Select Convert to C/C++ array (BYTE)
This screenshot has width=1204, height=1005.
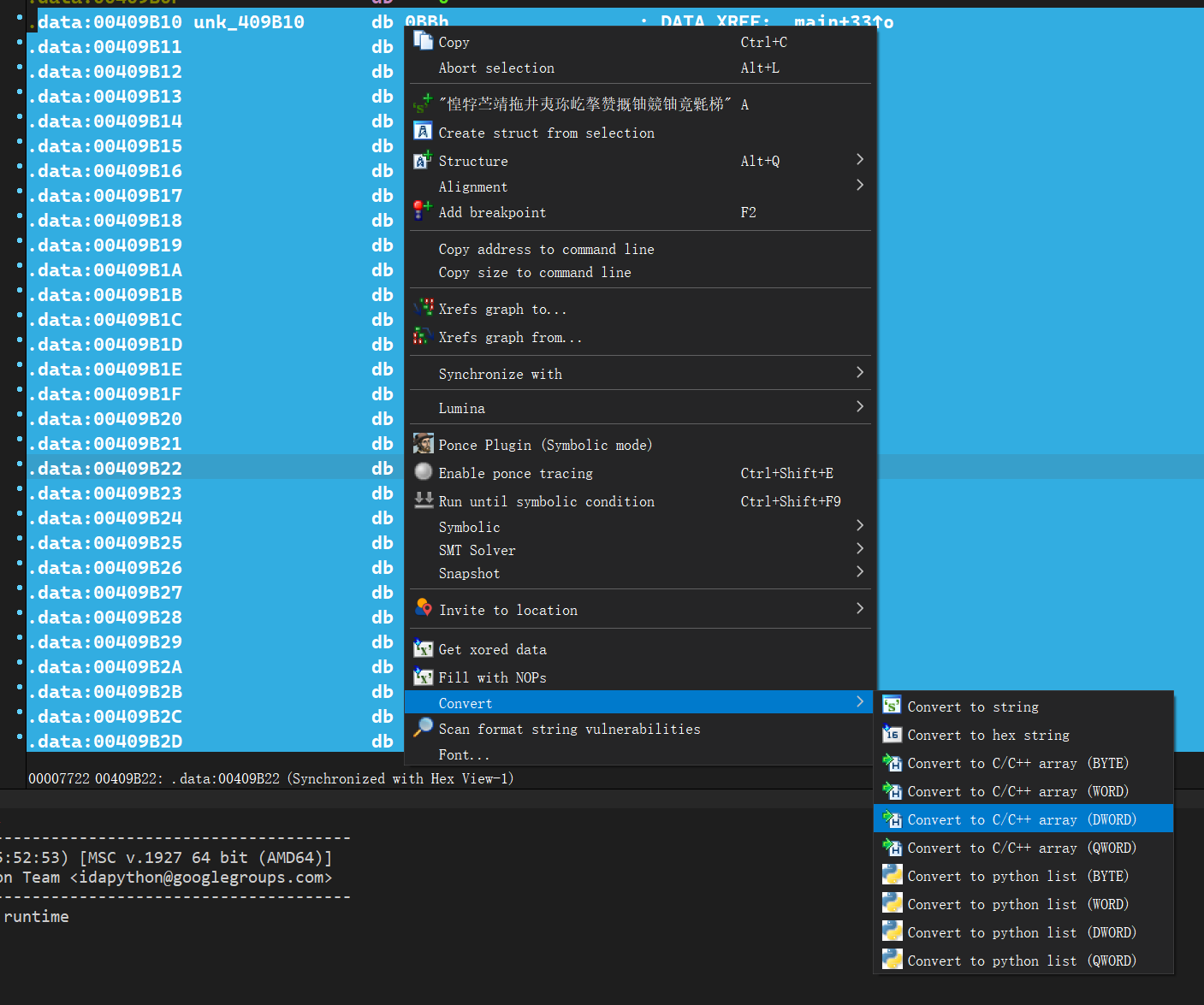1024,763
